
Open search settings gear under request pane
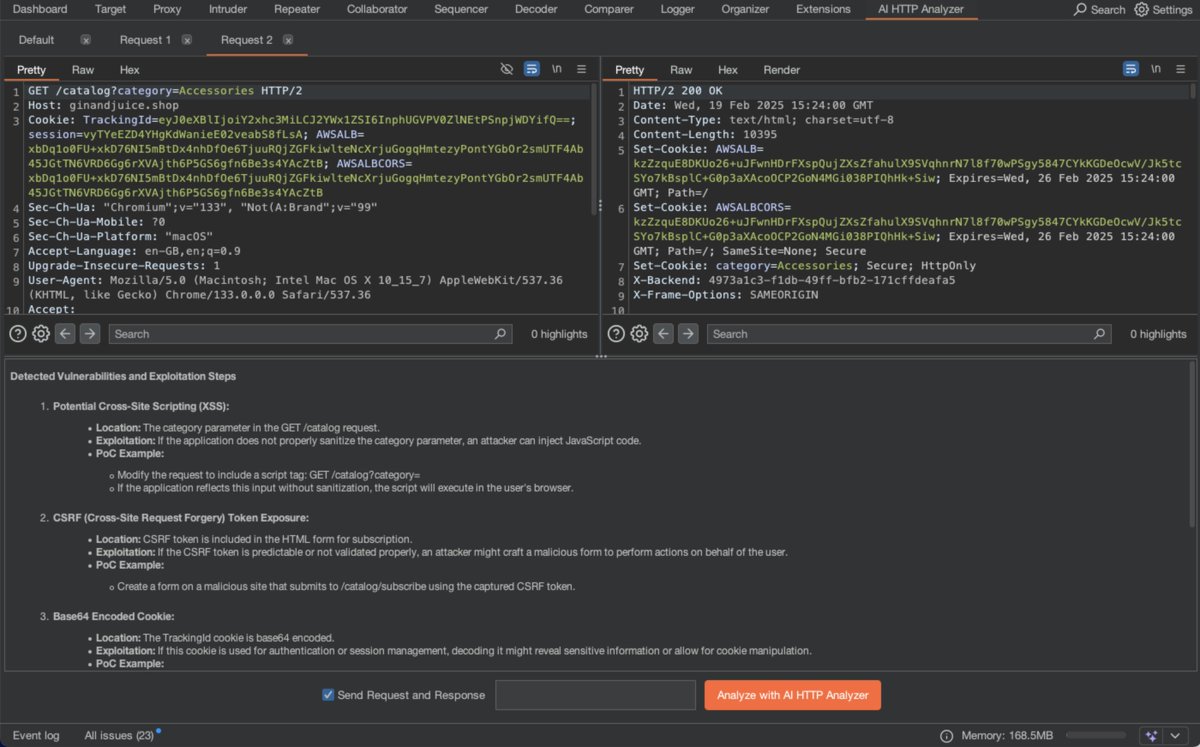[x=41, y=334]
